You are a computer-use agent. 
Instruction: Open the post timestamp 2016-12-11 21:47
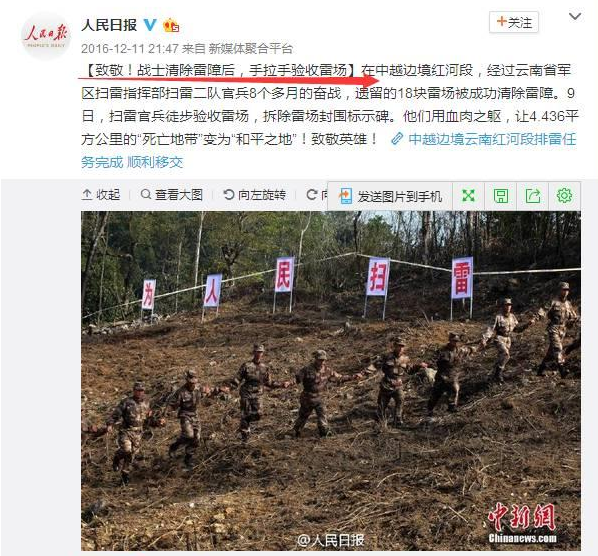pyautogui.click(x=130, y=48)
